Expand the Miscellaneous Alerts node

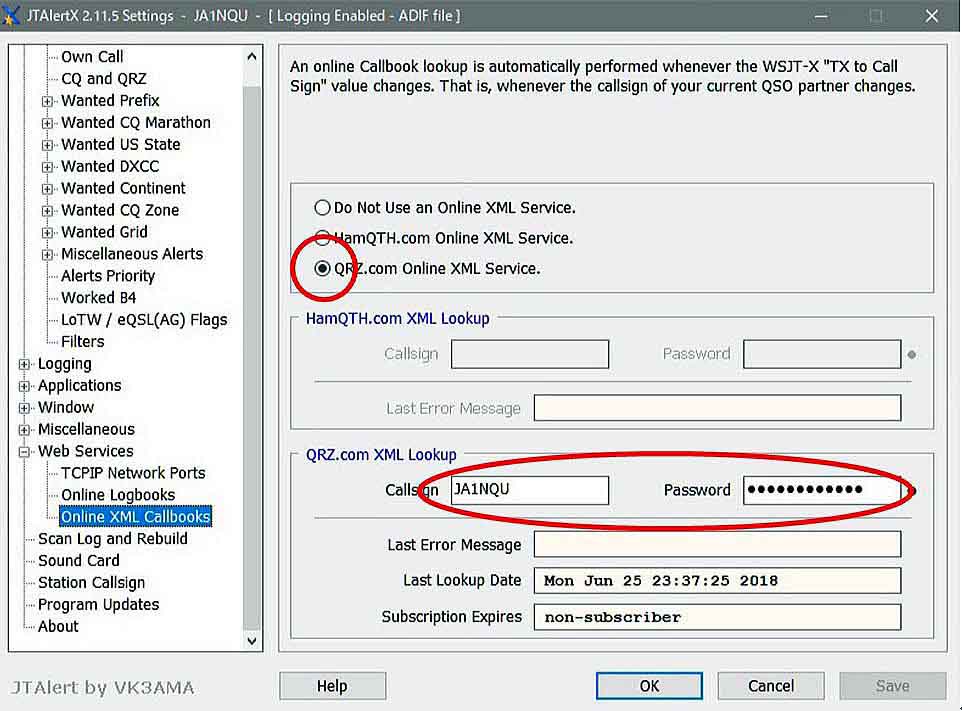[x=47, y=255]
